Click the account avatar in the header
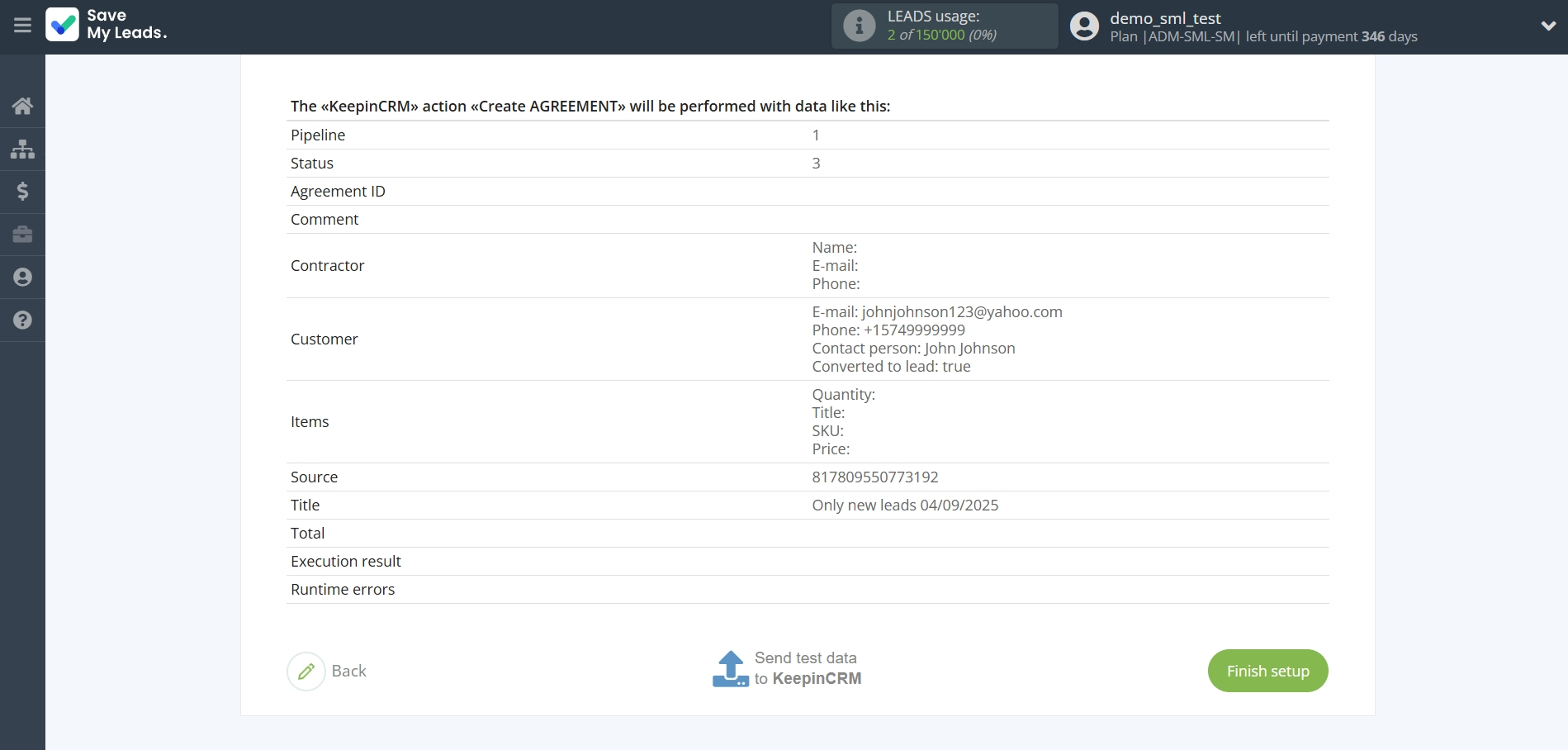This screenshot has height=750, width=1568. point(1084,26)
